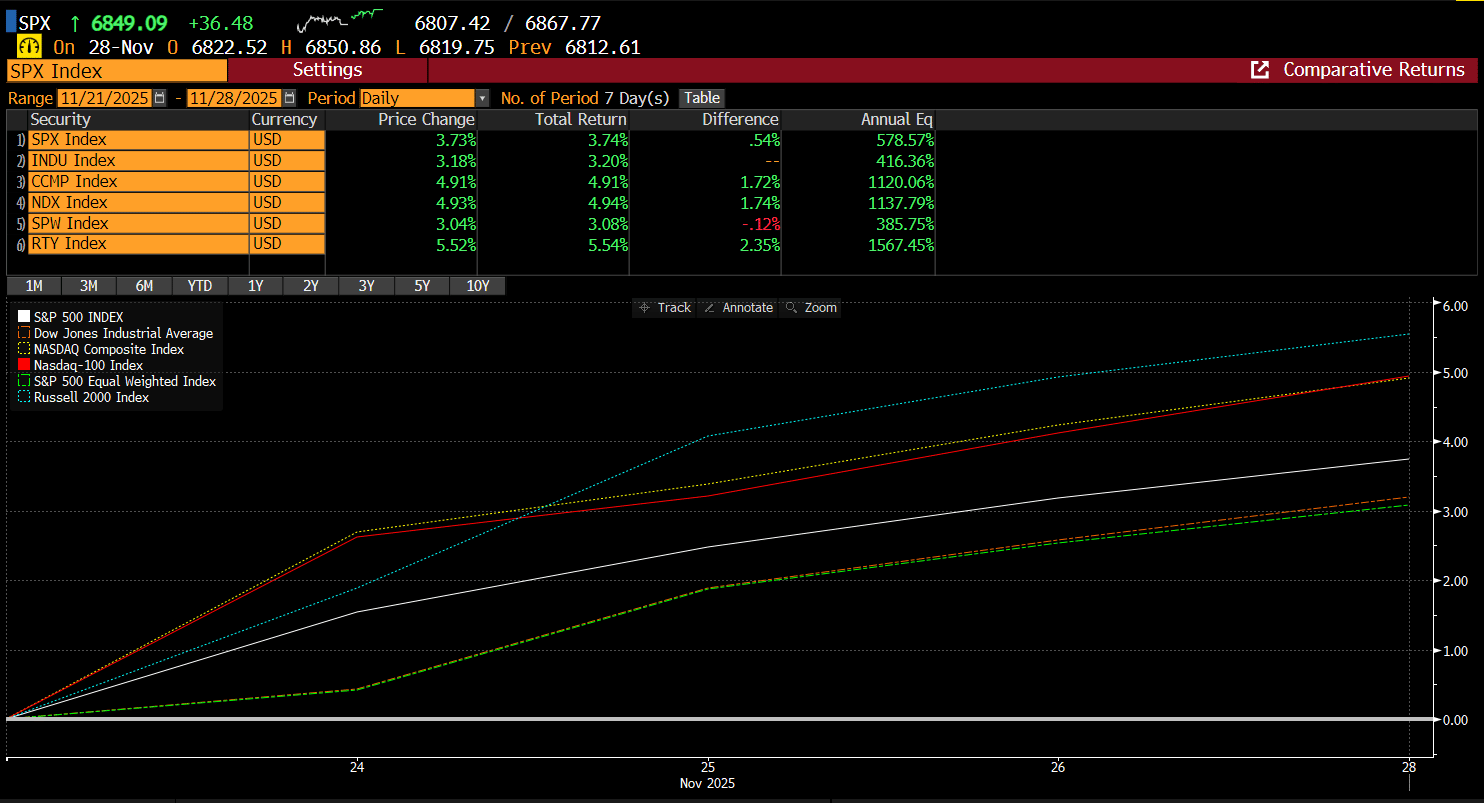Image resolution: width=1484 pixels, height=803 pixels.
Task: Click the white S&P 500 INDEX legend swatch
Action: point(25,317)
